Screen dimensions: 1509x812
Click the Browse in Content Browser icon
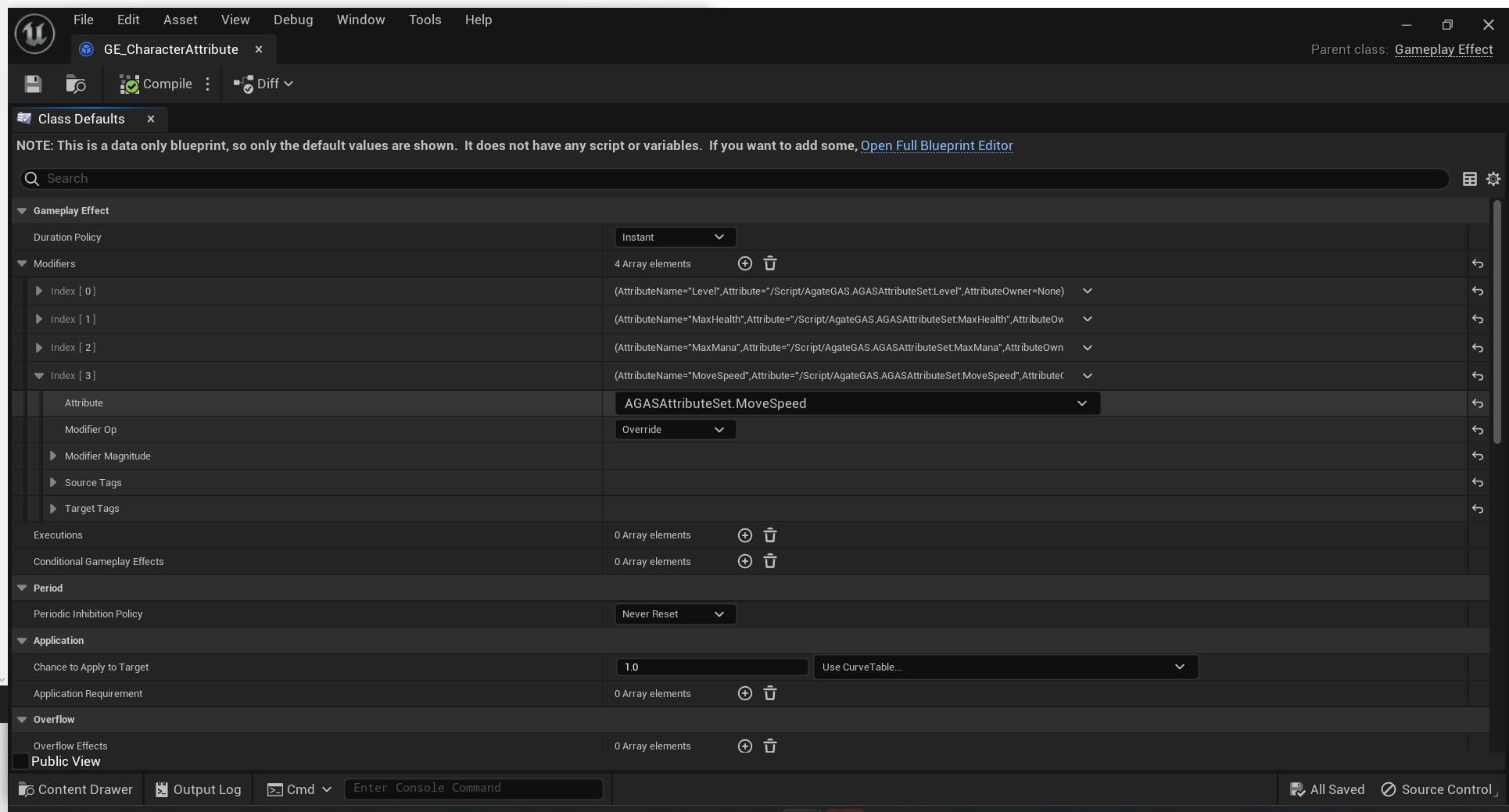[x=76, y=84]
